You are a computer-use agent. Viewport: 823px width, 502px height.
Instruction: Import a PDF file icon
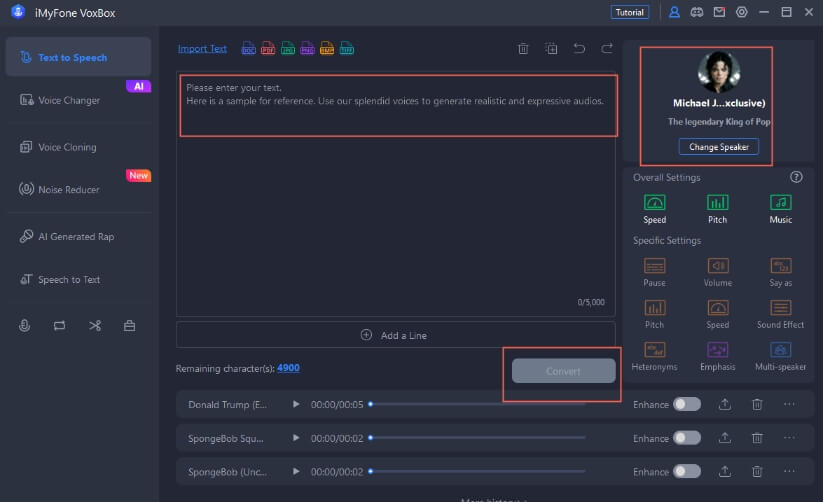pos(268,48)
